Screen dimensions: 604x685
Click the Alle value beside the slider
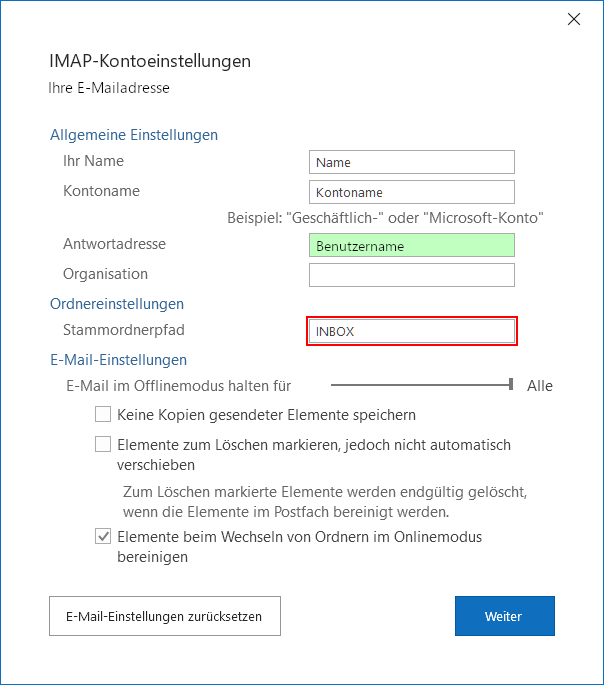pyautogui.click(x=539, y=386)
